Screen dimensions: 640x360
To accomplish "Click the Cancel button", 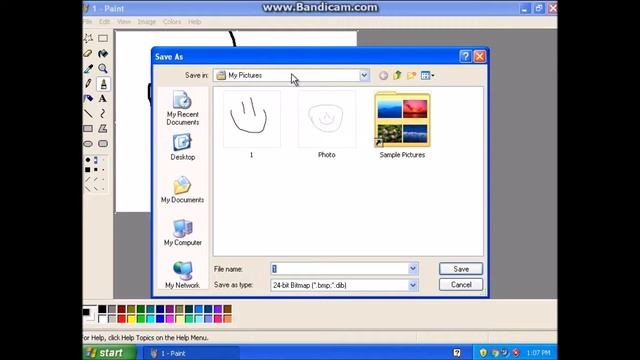I will click(x=461, y=284).
